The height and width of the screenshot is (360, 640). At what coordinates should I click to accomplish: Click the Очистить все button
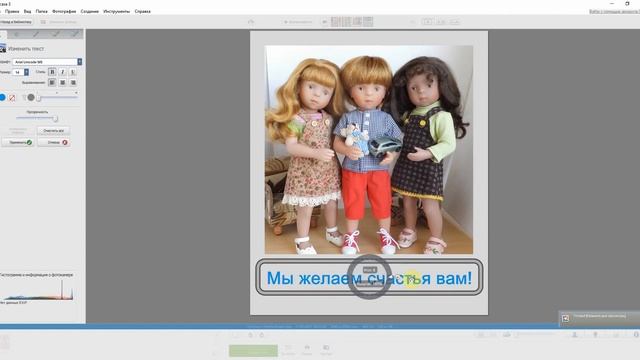pyautogui.click(x=53, y=131)
